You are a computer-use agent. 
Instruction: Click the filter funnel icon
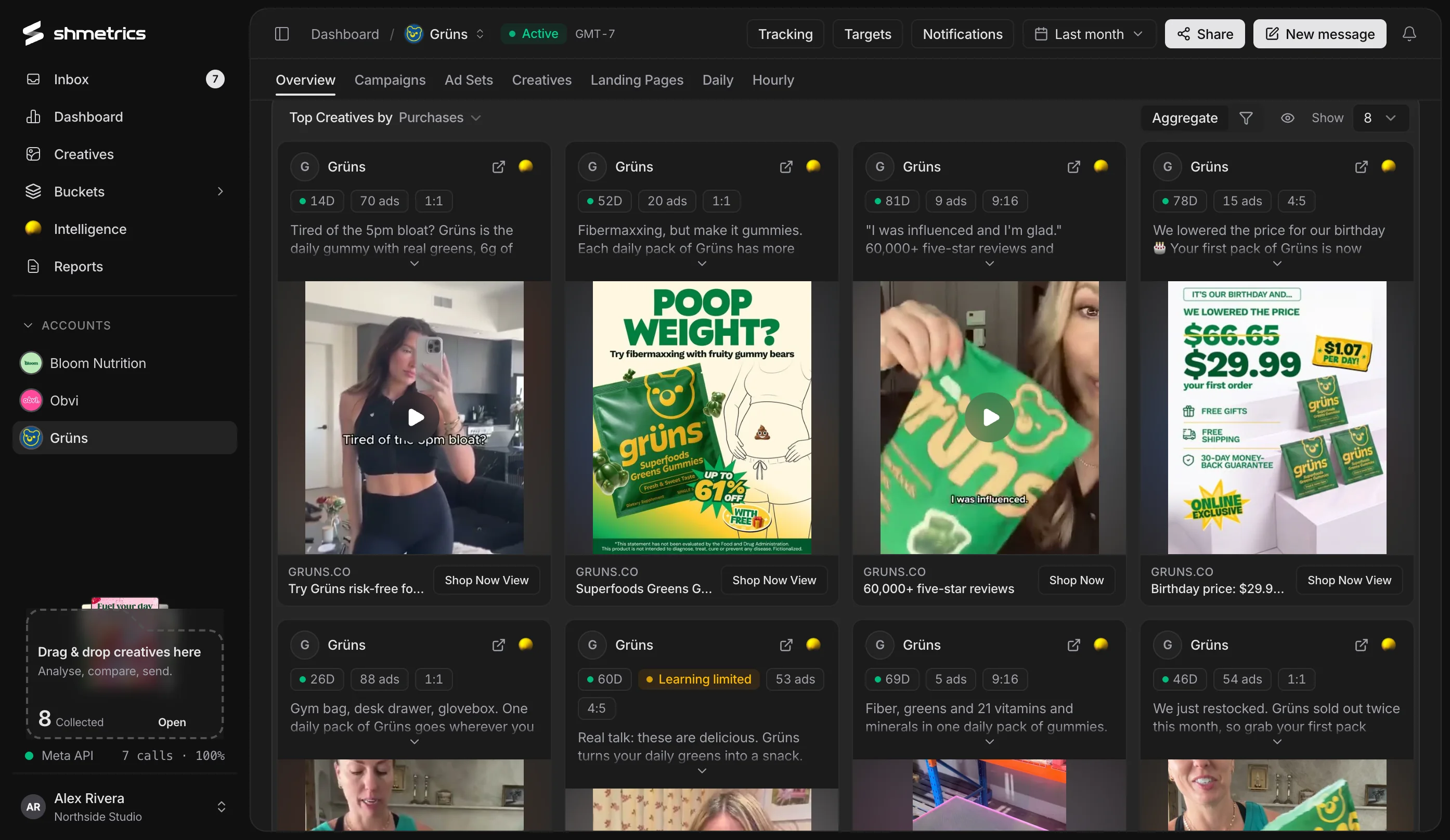point(1246,118)
